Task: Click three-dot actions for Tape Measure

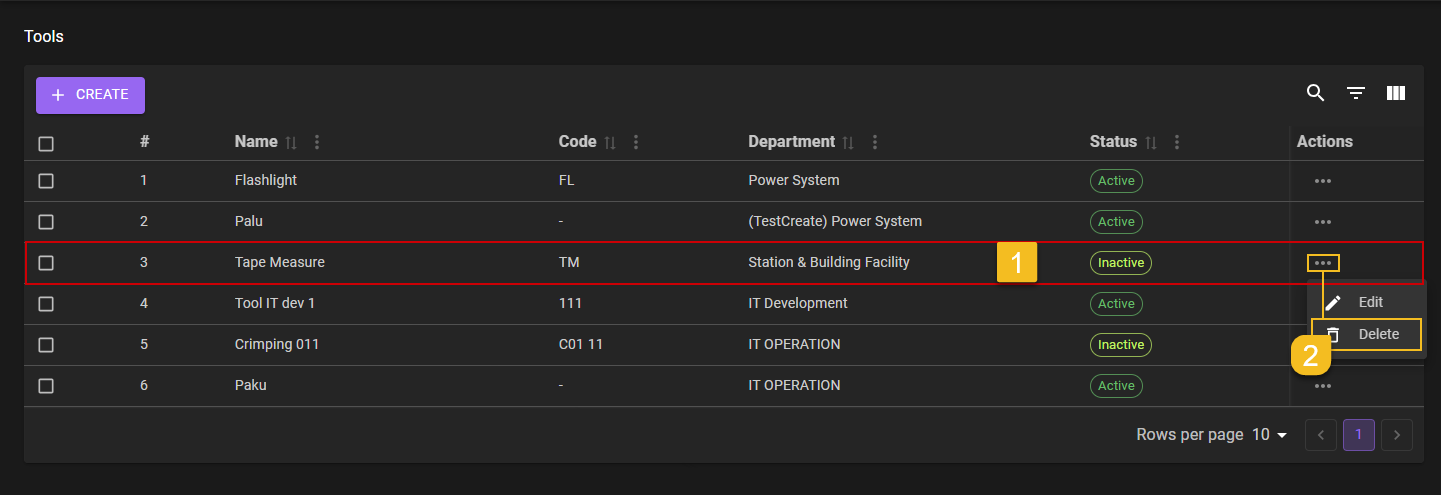Action: pyautogui.click(x=1322, y=263)
